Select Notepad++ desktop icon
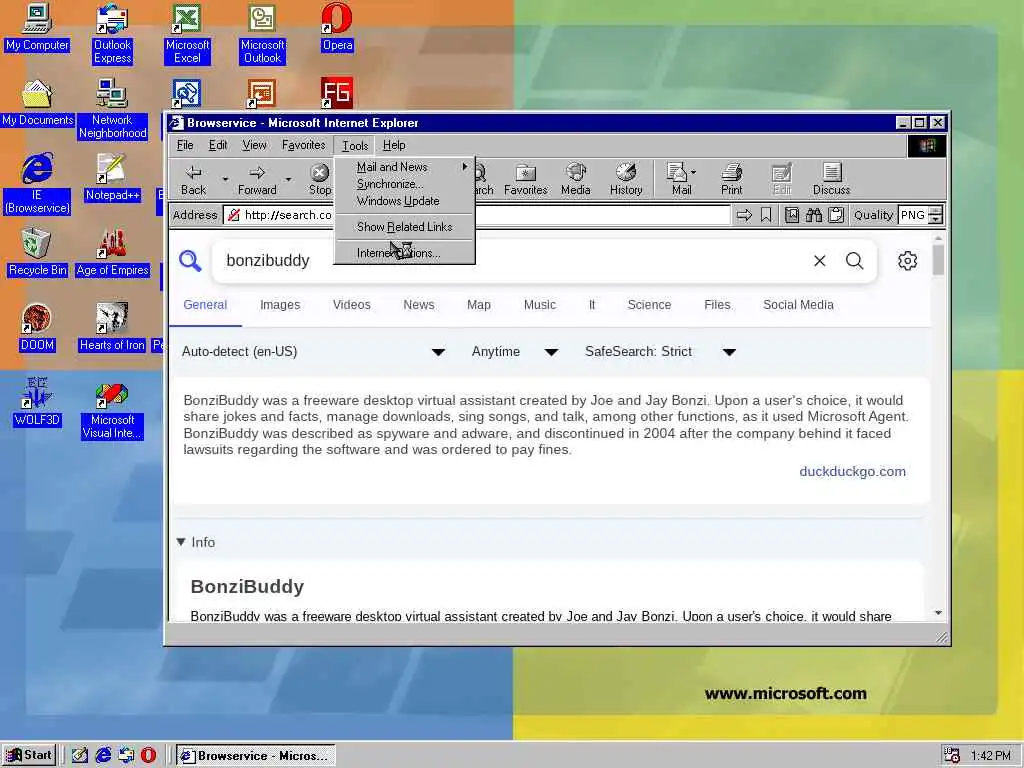 coord(112,178)
